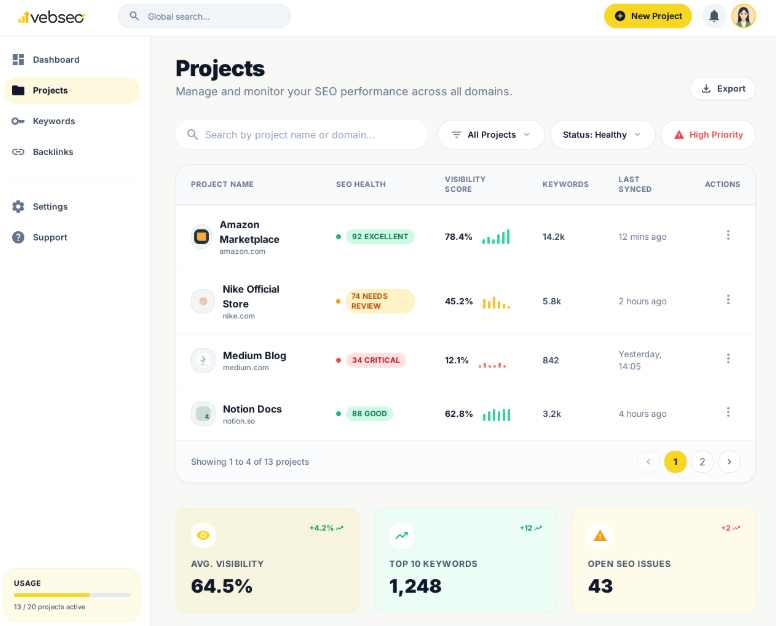Go to next page arrow
Image resolution: width=776 pixels, height=626 pixels.
[x=729, y=462]
